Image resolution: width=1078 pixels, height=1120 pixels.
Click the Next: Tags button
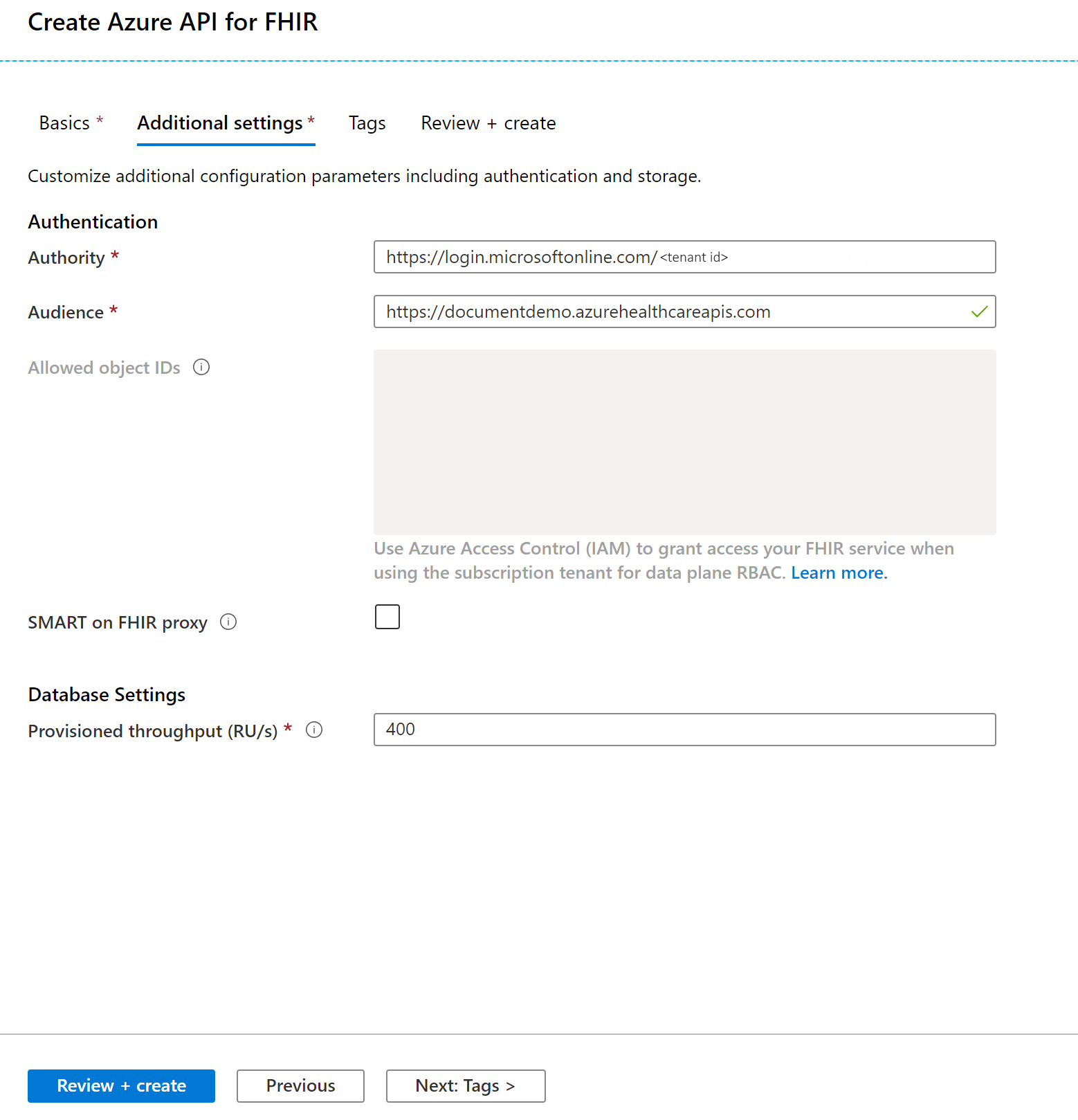(x=465, y=1085)
